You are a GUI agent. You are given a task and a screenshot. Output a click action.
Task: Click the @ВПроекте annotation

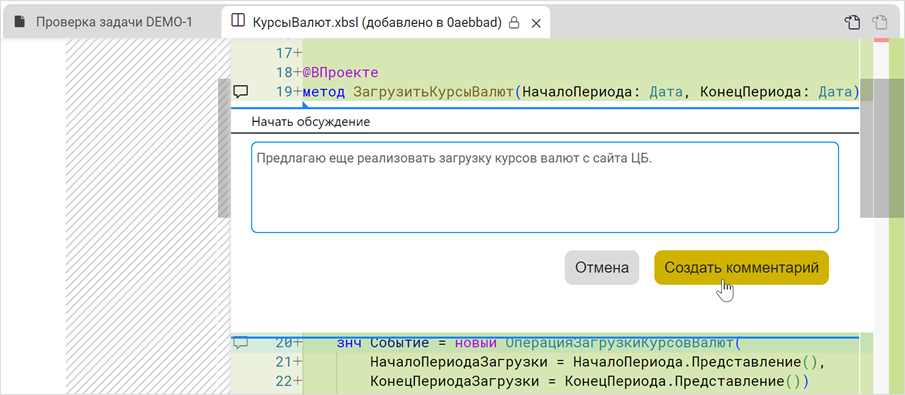340,73
